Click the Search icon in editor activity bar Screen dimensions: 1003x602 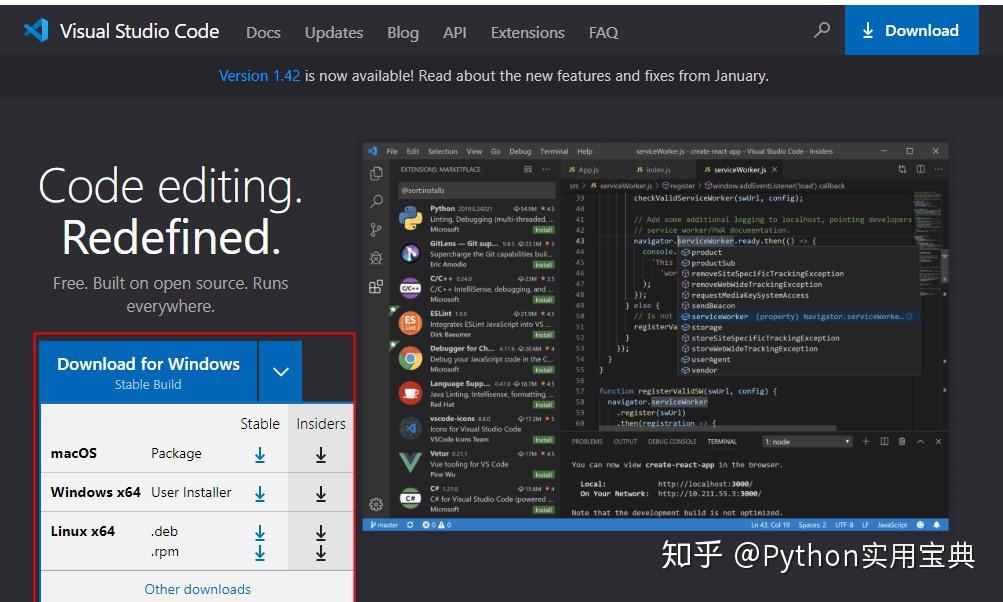pyautogui.click(x=376, y=202)
